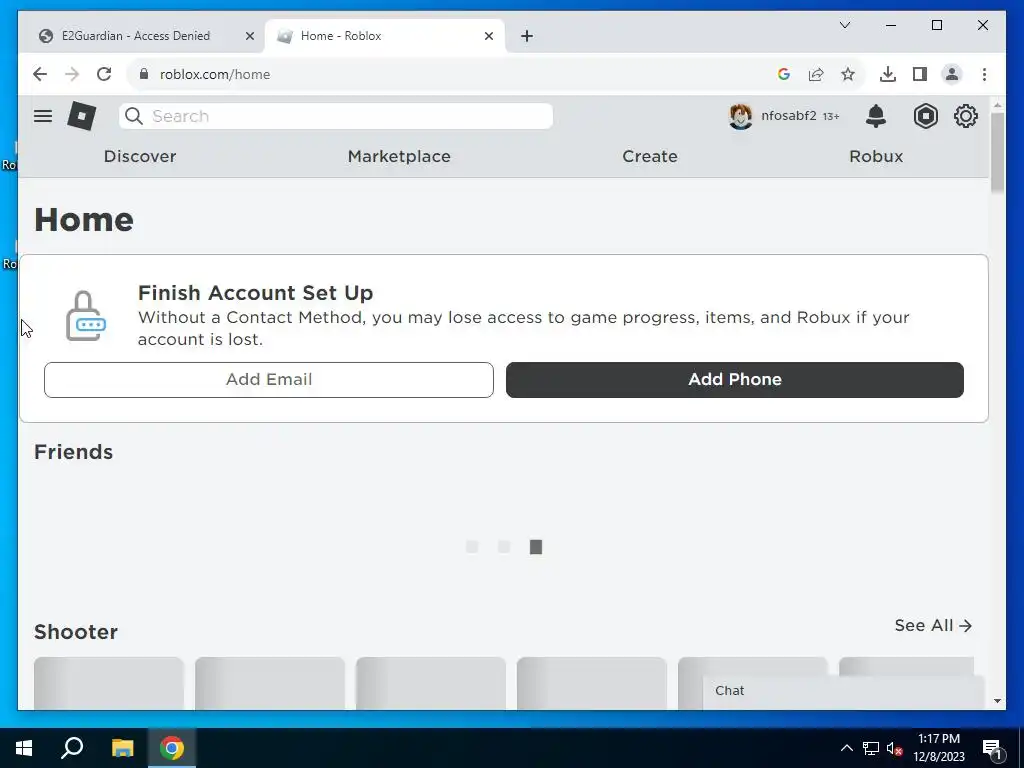Open the Roblox hamburger navigation menu
The image size is (1024, 768).
[43, 116]
